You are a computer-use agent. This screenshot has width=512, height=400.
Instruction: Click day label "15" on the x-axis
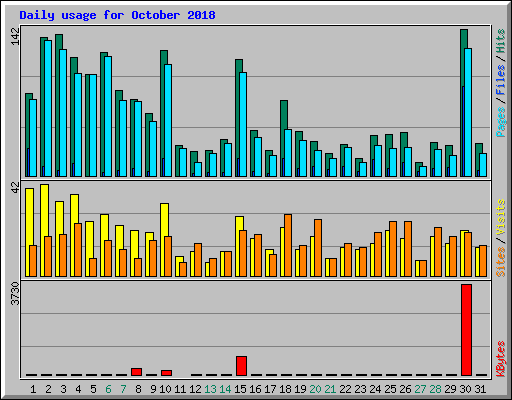pos(240,389)
